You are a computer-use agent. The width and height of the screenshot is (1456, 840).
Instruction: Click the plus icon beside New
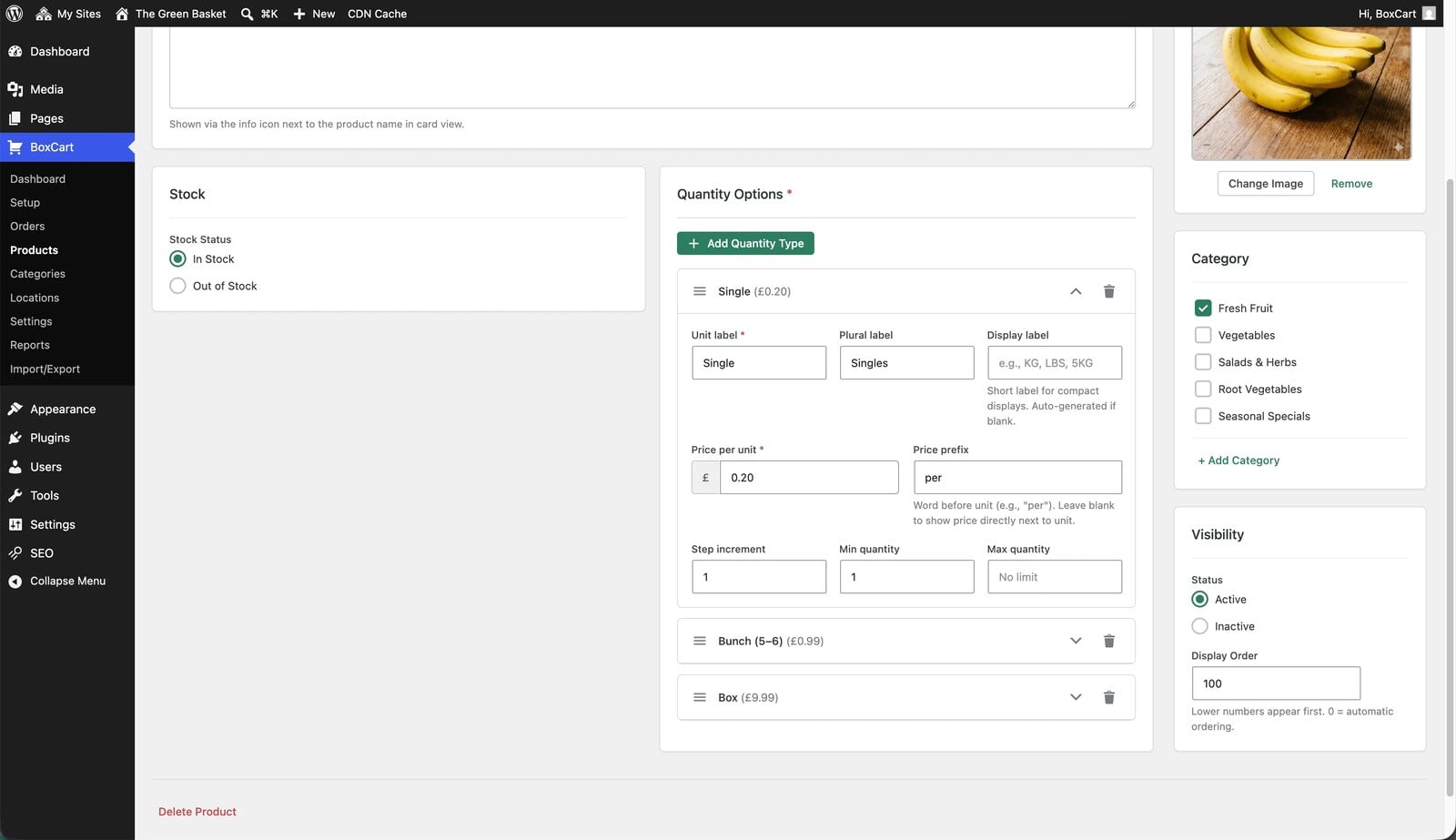pyautogui.click(x=298, y=14)
